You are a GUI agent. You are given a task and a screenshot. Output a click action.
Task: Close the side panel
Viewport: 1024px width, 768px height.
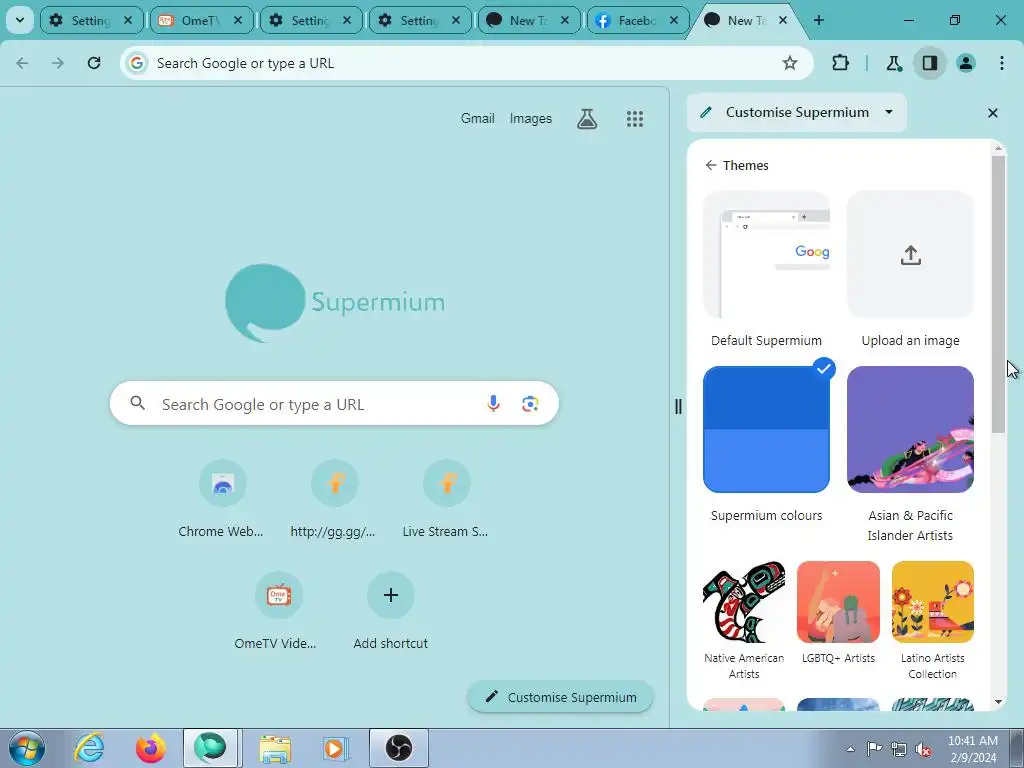coord(993,113)
